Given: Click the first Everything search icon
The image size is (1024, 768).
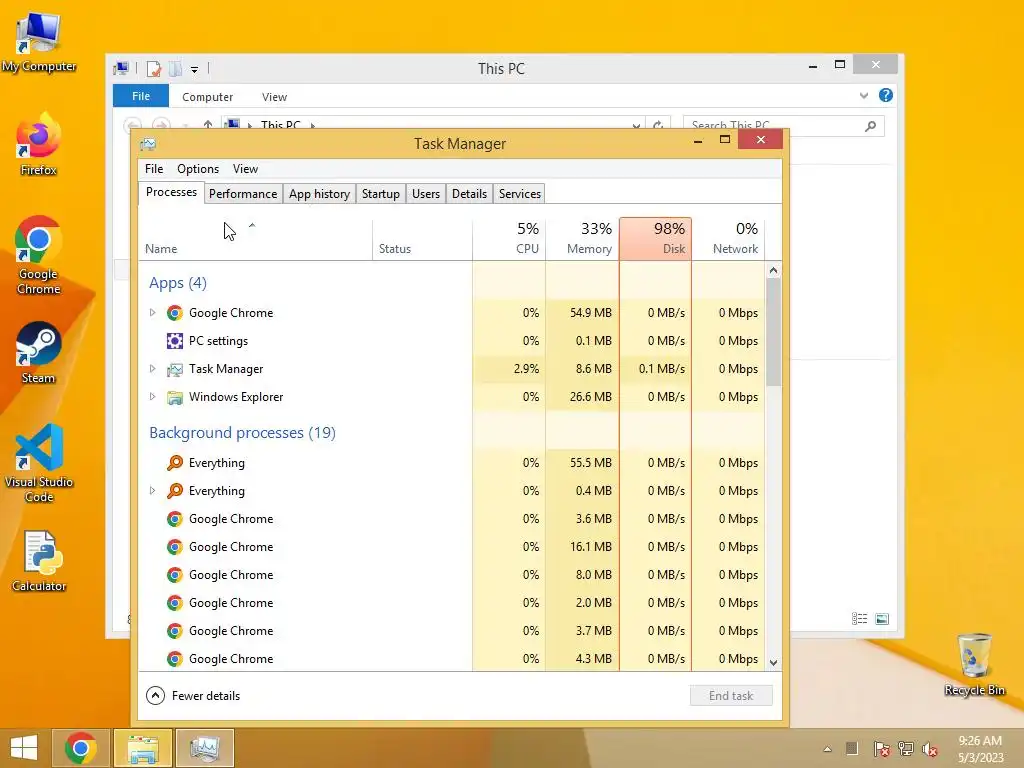Looking at the screenshot, I should pyautogui.click(x=174, y=463).
